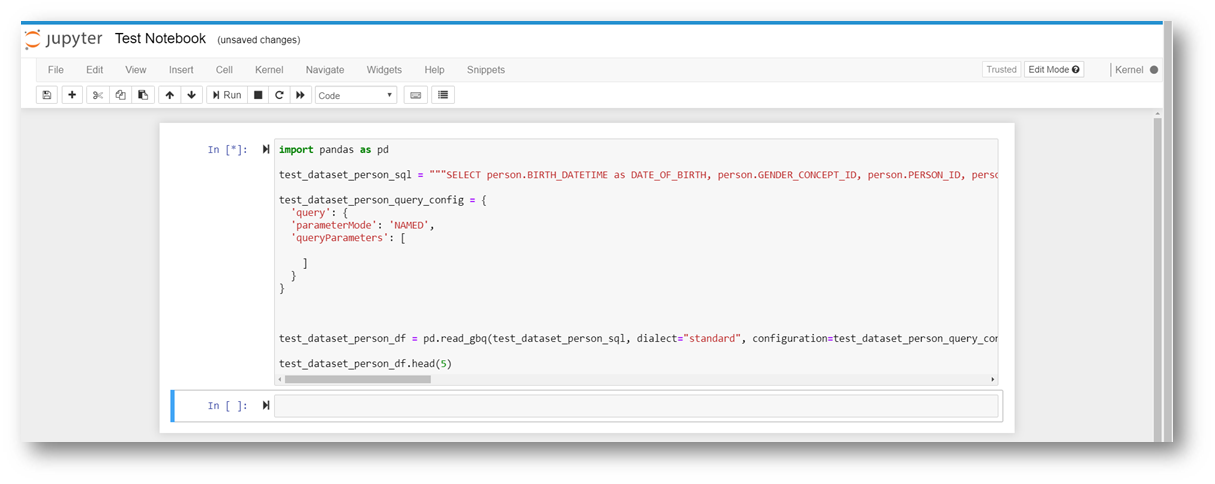1215x484 pixels.
Task: Move selected cell up arrow
Action: point(169,95)
